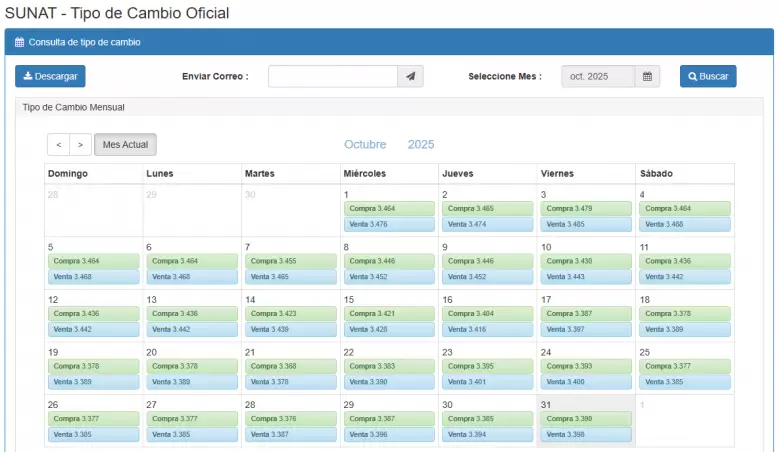Type in the Enviar Correo email field
The image size is (780, 452).
point(332,77)
